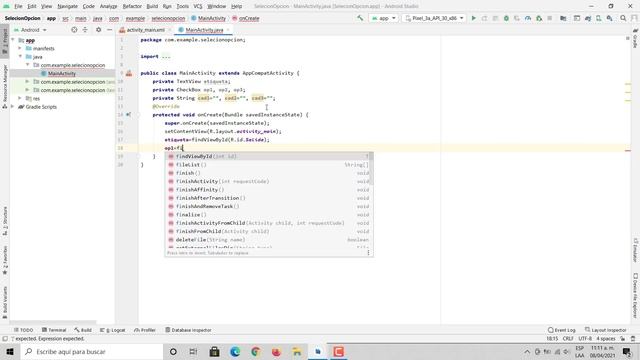Open the Terminal tool window
Screen dimensions: 640x360
pyautogui.click(x=54, y=330)
